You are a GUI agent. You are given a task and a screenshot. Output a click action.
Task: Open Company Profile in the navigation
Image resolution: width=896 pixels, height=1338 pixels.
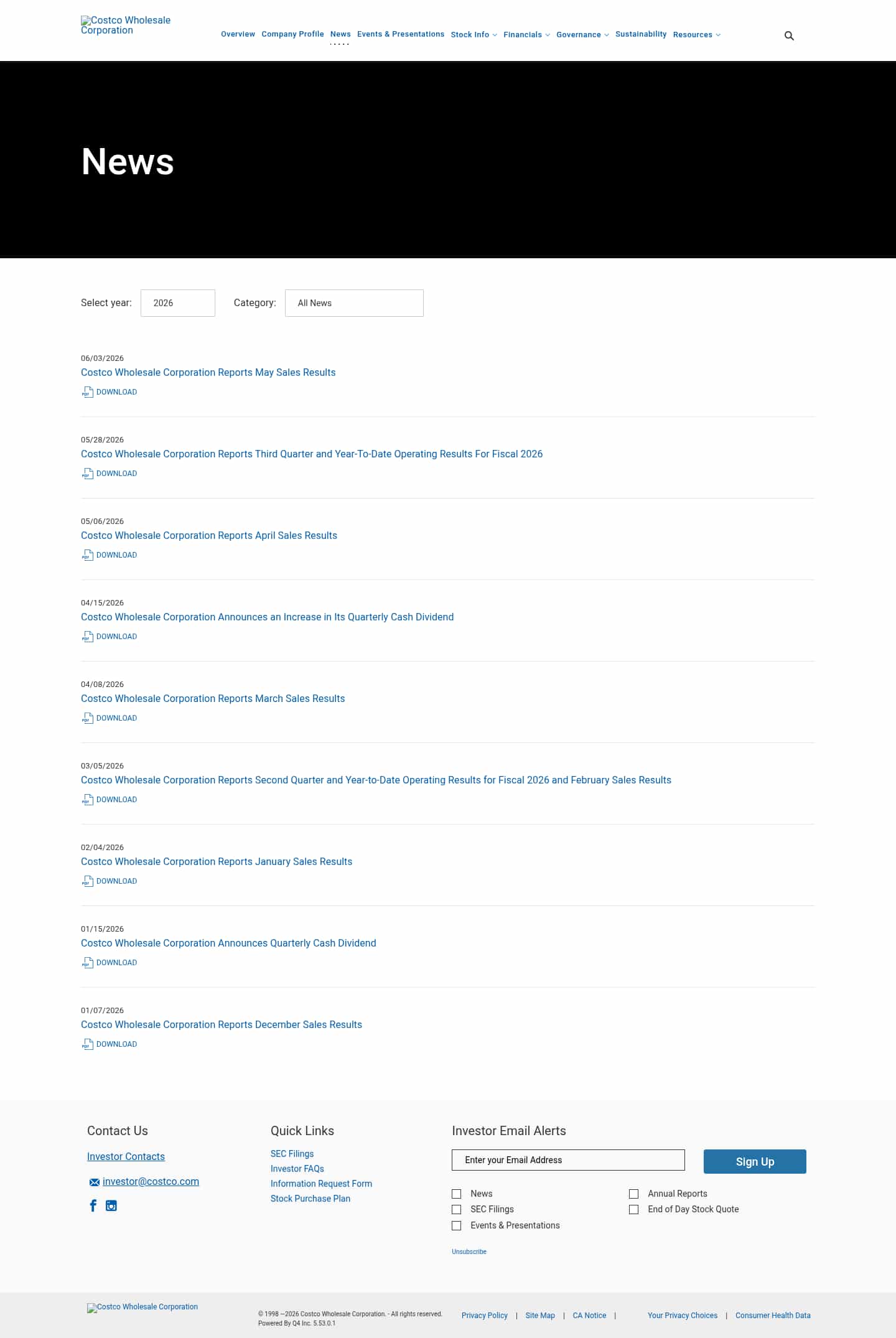coord(292,34)
